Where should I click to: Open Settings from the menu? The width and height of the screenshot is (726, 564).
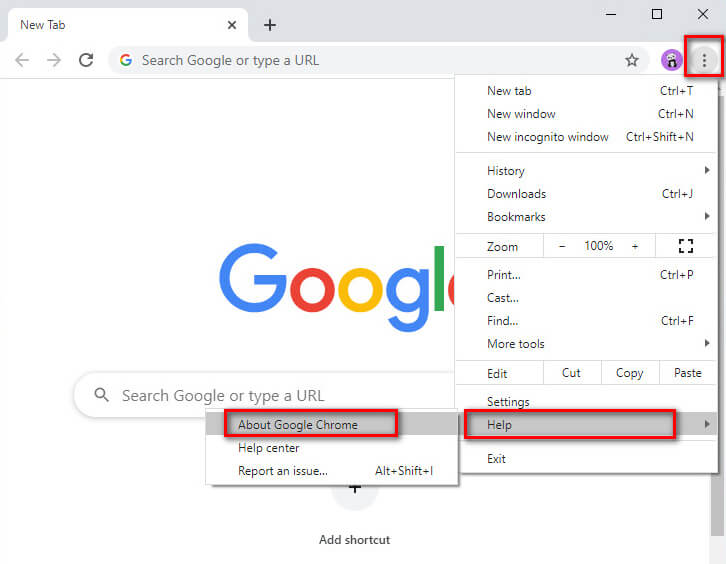586,401
